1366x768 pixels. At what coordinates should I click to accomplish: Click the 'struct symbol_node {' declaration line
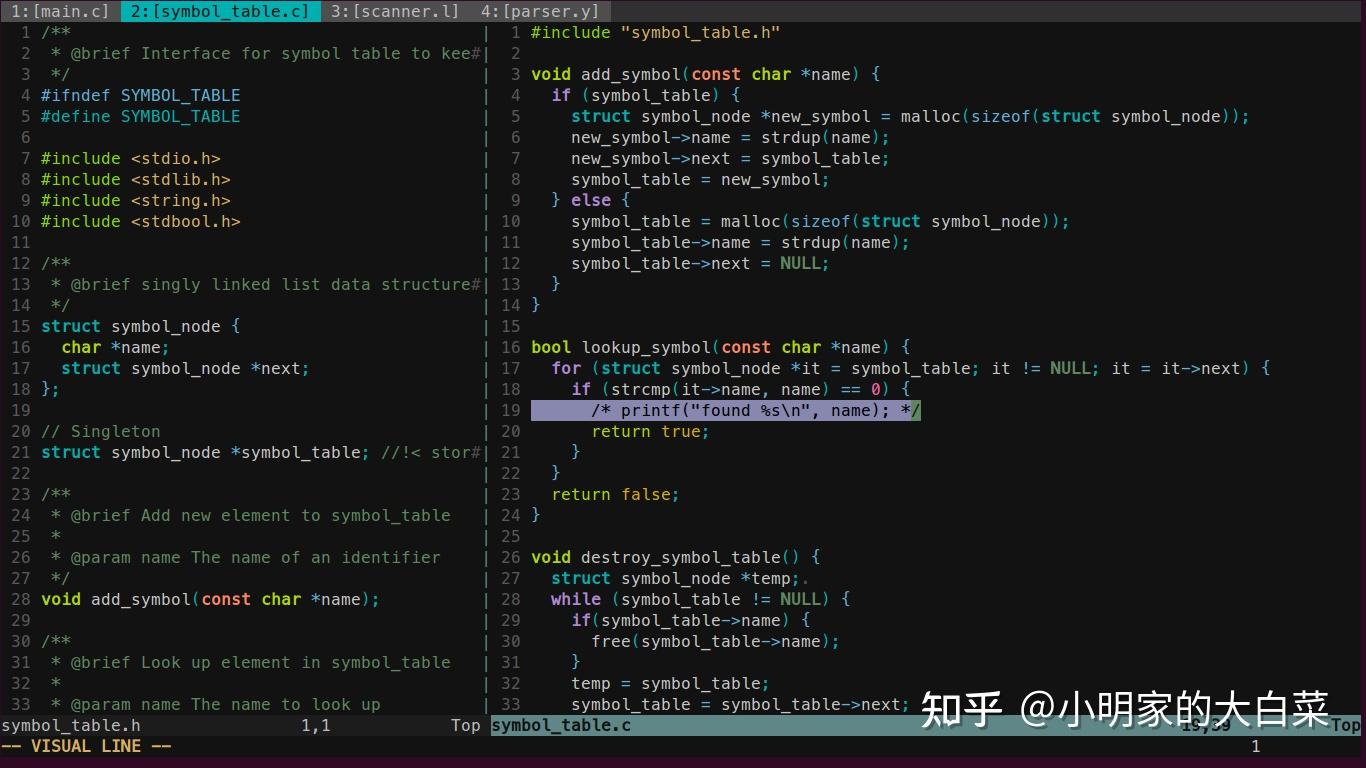(x=141, y=326)
